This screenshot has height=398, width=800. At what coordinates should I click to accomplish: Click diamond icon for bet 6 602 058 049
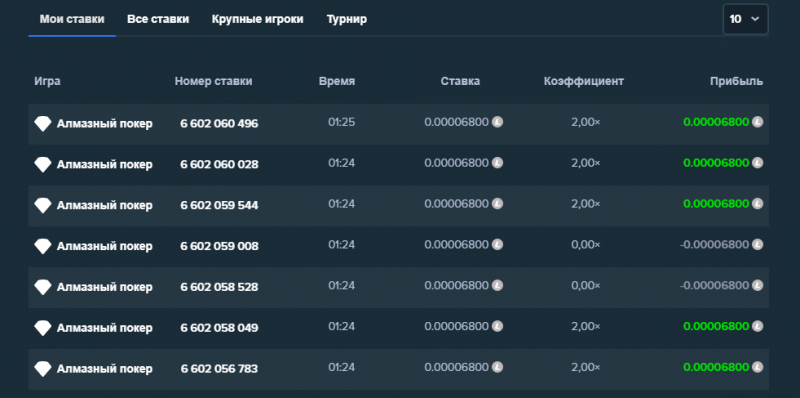coord(43,328)
